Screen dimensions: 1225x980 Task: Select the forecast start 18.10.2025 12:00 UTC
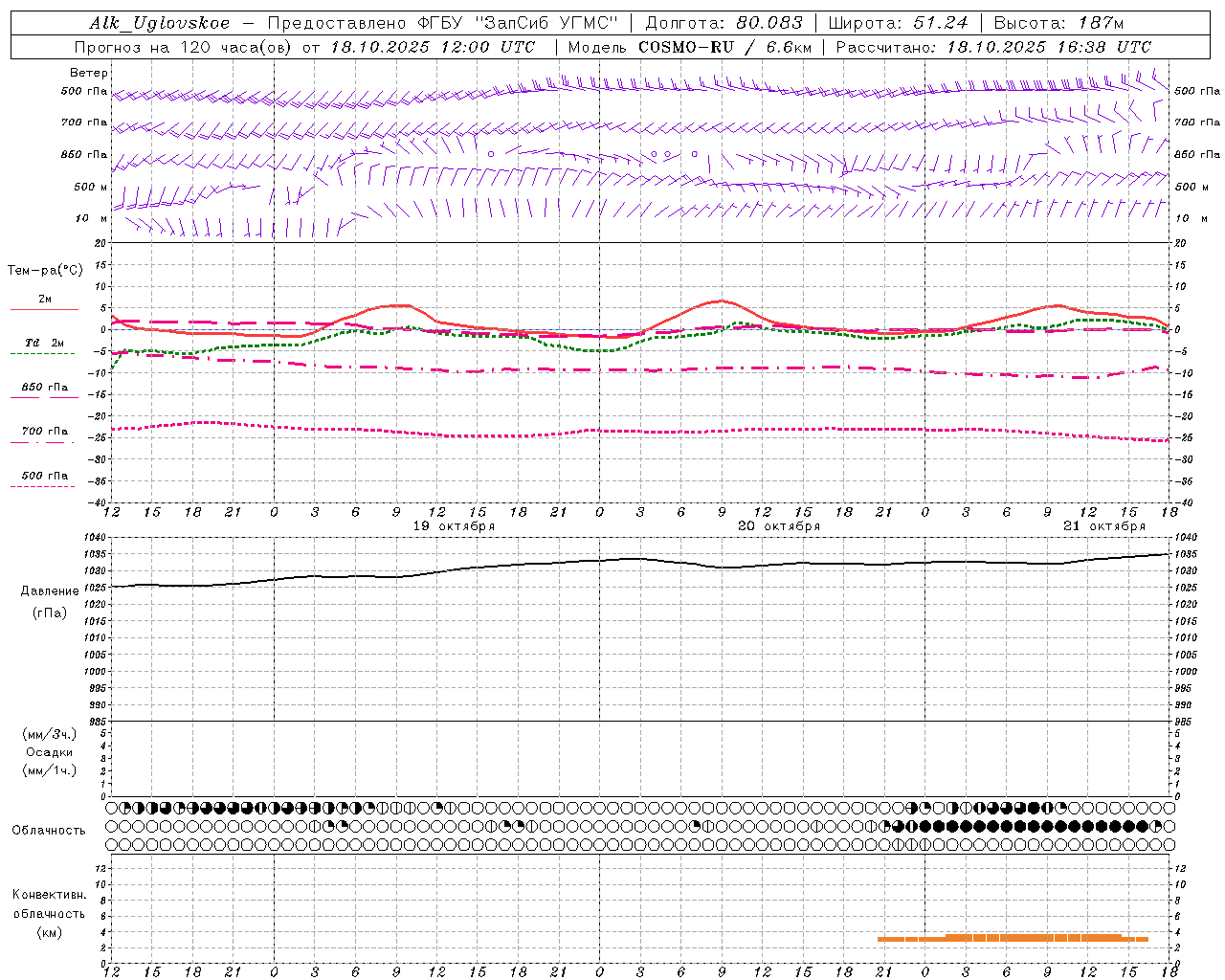[433, 47]
